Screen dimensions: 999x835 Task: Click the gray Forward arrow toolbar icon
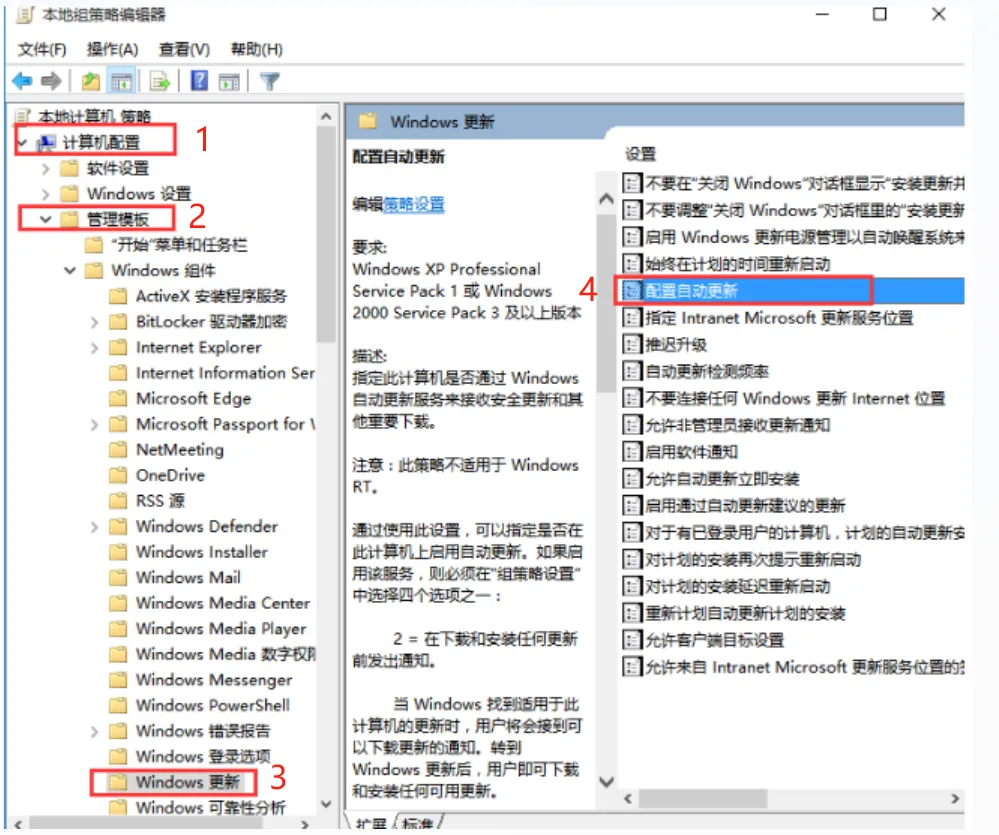(51, 81)
